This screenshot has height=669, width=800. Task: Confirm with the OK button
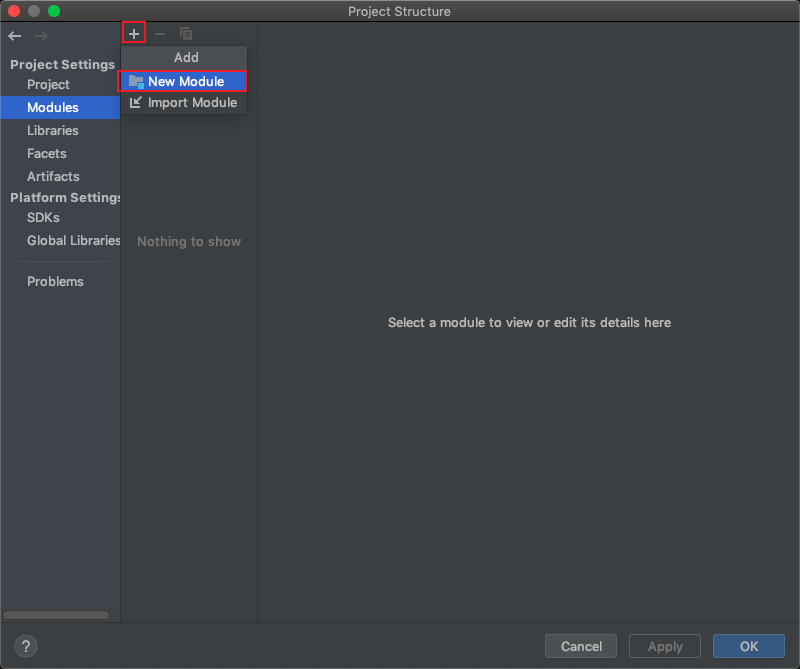point(748,646)
